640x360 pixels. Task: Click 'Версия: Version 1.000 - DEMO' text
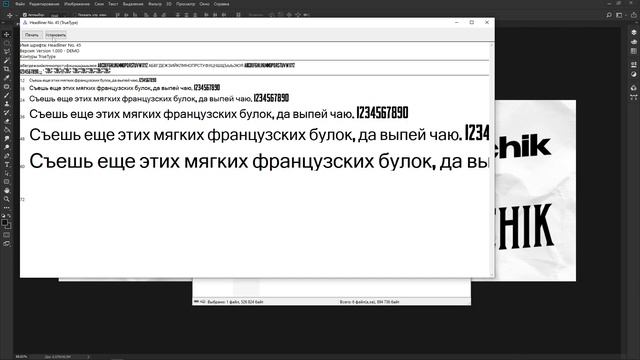[x=50, y=51]
